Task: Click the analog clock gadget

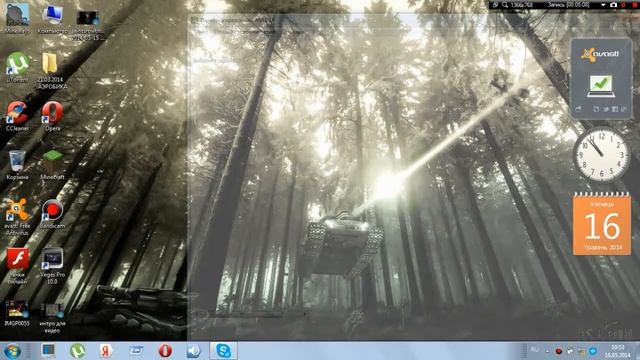Action: (601, 155)
